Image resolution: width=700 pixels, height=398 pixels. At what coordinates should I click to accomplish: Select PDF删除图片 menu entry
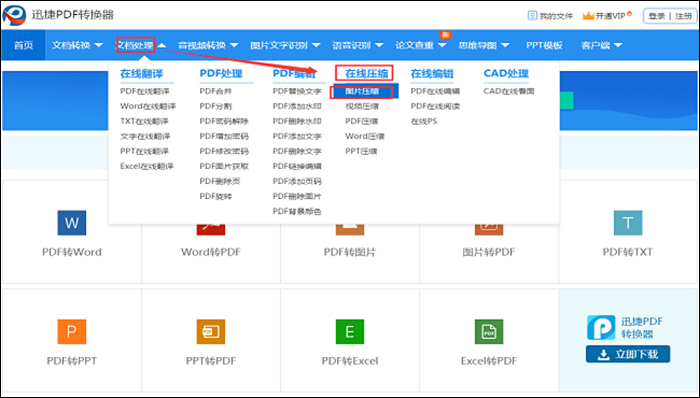click(297, 196)
